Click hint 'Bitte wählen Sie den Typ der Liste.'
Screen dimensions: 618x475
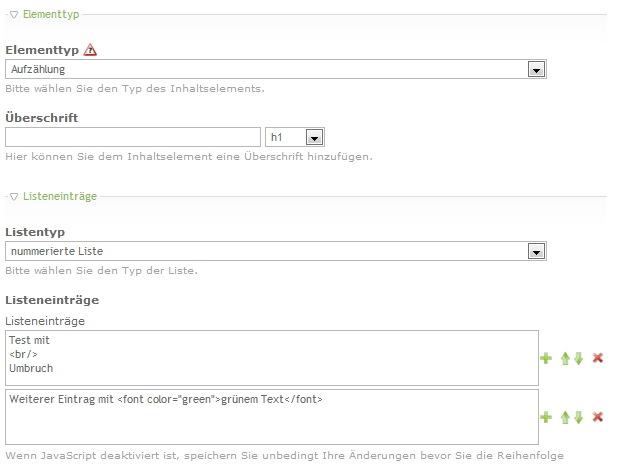[x=101, y=271]
